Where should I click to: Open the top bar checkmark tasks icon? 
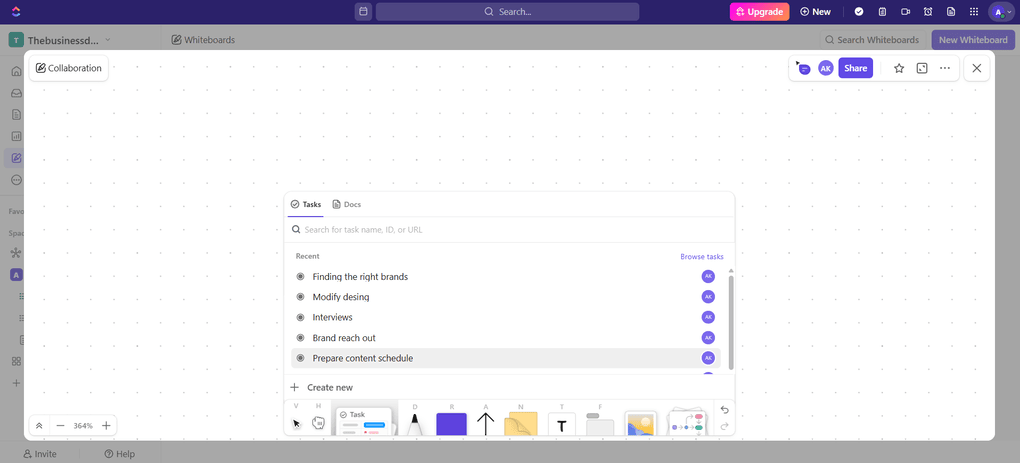859,12
